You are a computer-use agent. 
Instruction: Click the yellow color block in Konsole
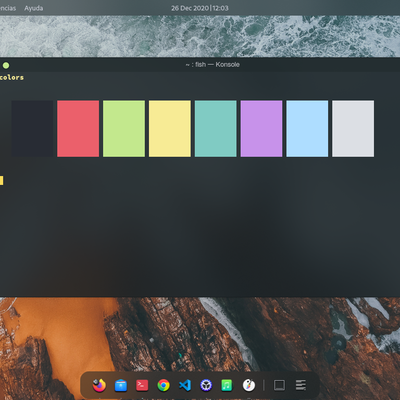tap(170, 129)
